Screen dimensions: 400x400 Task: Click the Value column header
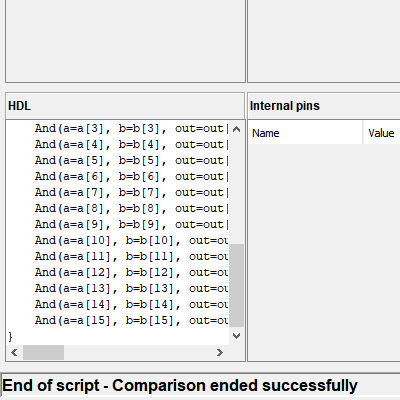[382, 133]
